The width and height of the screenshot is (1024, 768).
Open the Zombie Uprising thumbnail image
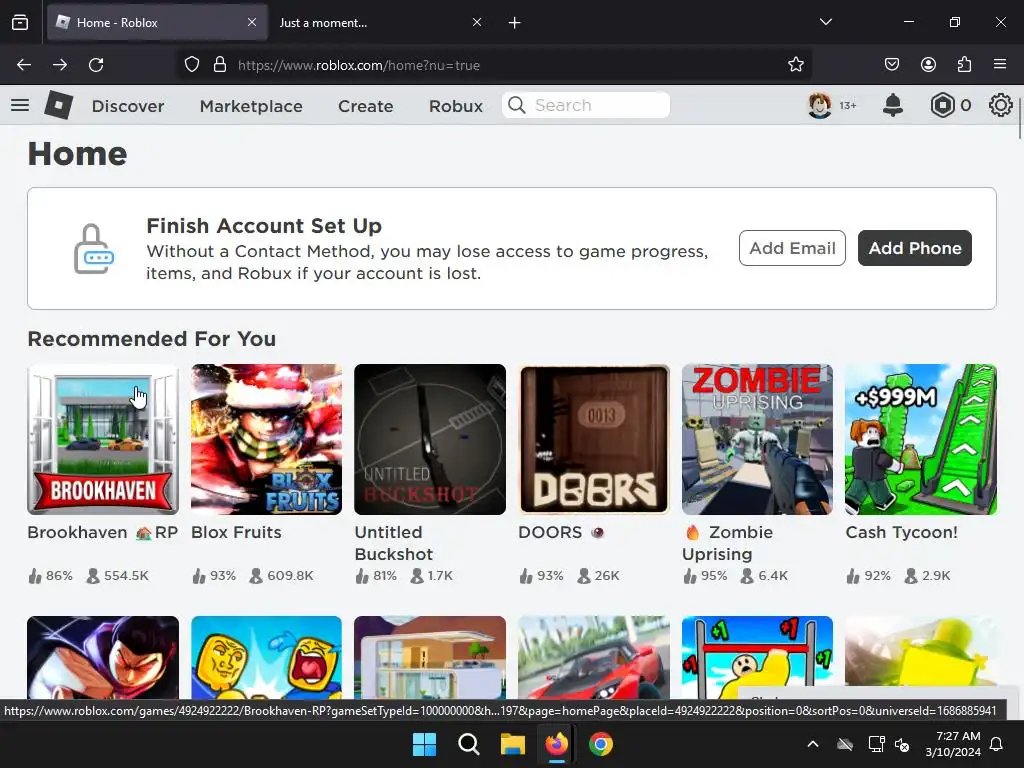pos(758,440)
